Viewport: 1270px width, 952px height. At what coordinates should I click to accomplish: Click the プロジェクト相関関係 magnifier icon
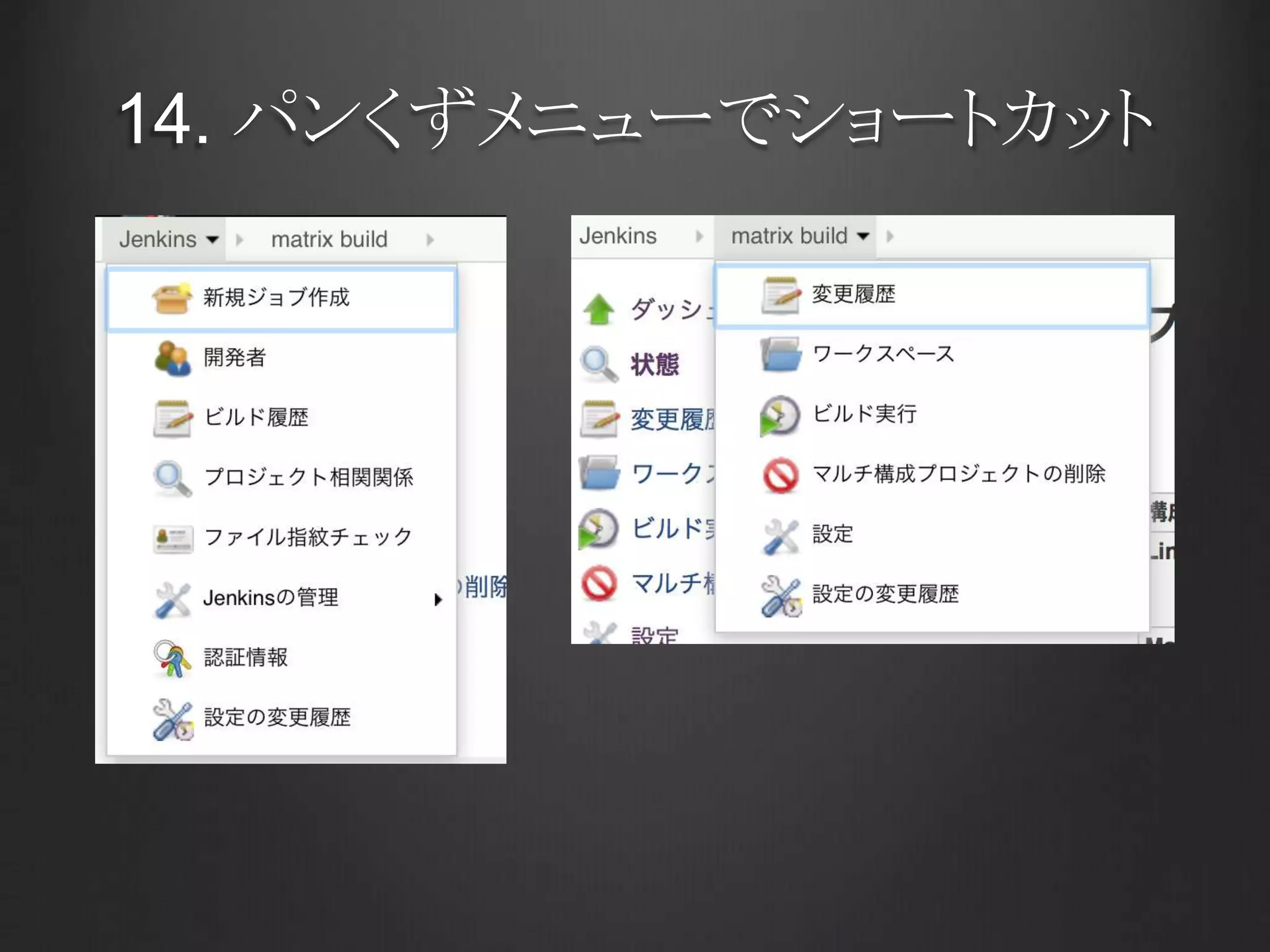pyautogui.click(x=172, y=478)
